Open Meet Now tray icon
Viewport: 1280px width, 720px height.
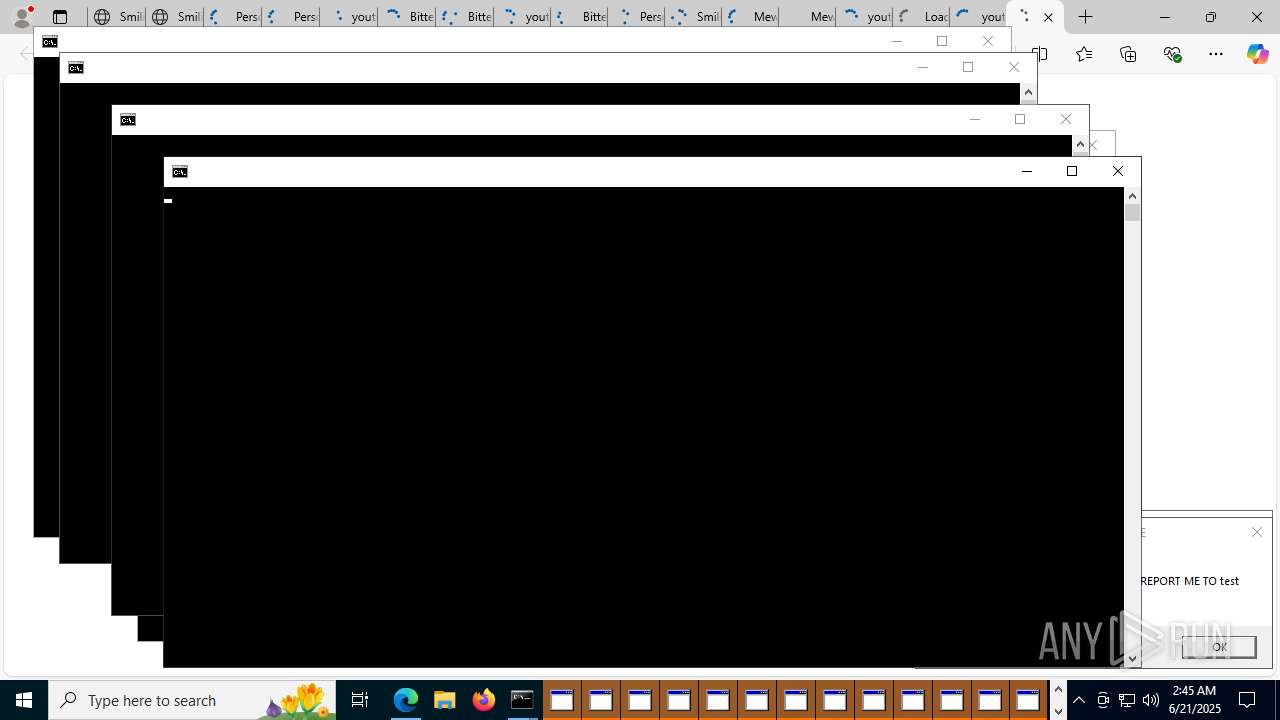1103,700
